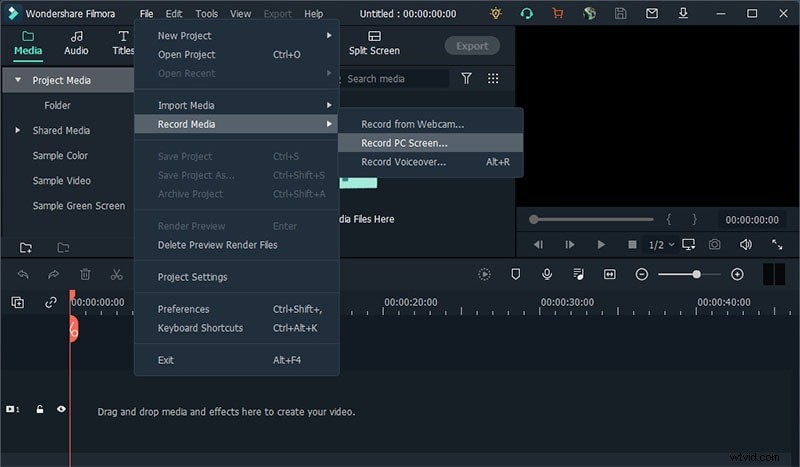Toggle track 1 visibility eye
This screenshot has width=800, height=467.
tap(61, 409)
